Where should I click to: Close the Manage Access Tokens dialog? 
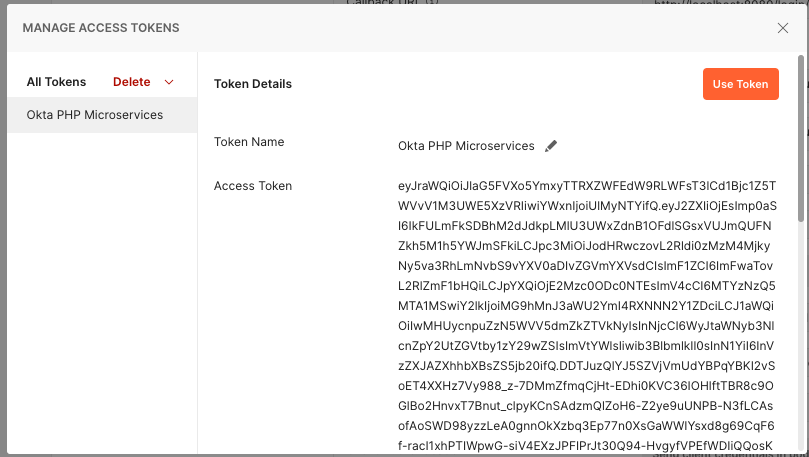point(783,28)
